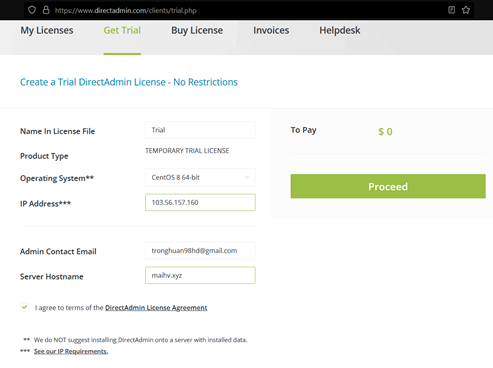The height and width of the screenshot is (368, 493).
Task: Open the See our IP Requirements link
Action: coord(71,351)
